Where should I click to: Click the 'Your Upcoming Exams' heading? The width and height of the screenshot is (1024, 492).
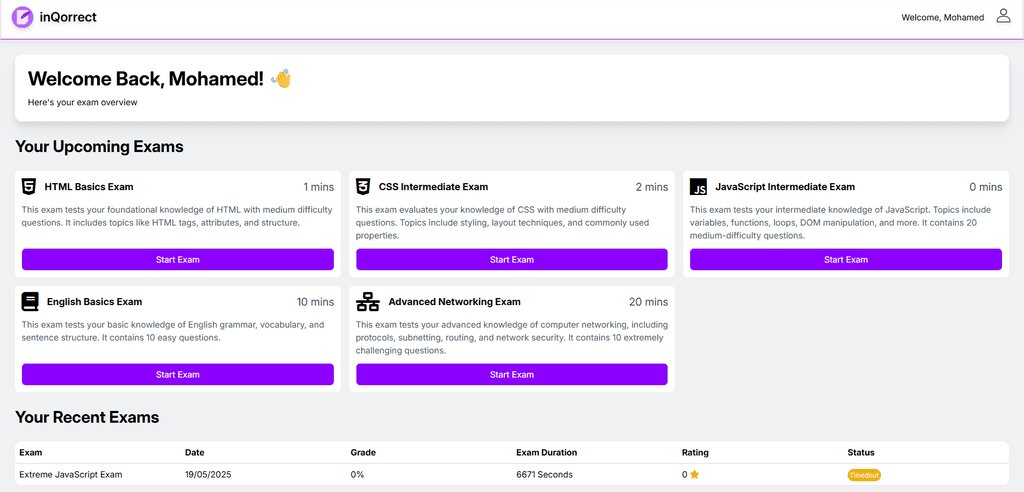99,147
